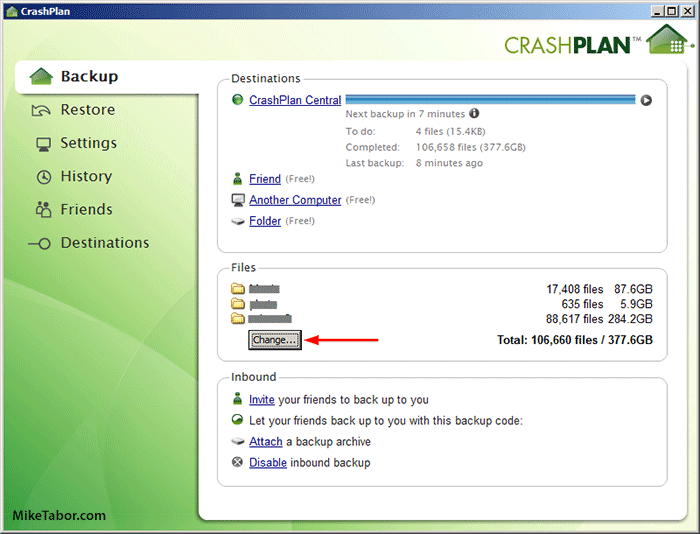Screen dimensions: 700x534
Task: Click the Disable inbound backup link
Action: [267, 463]
